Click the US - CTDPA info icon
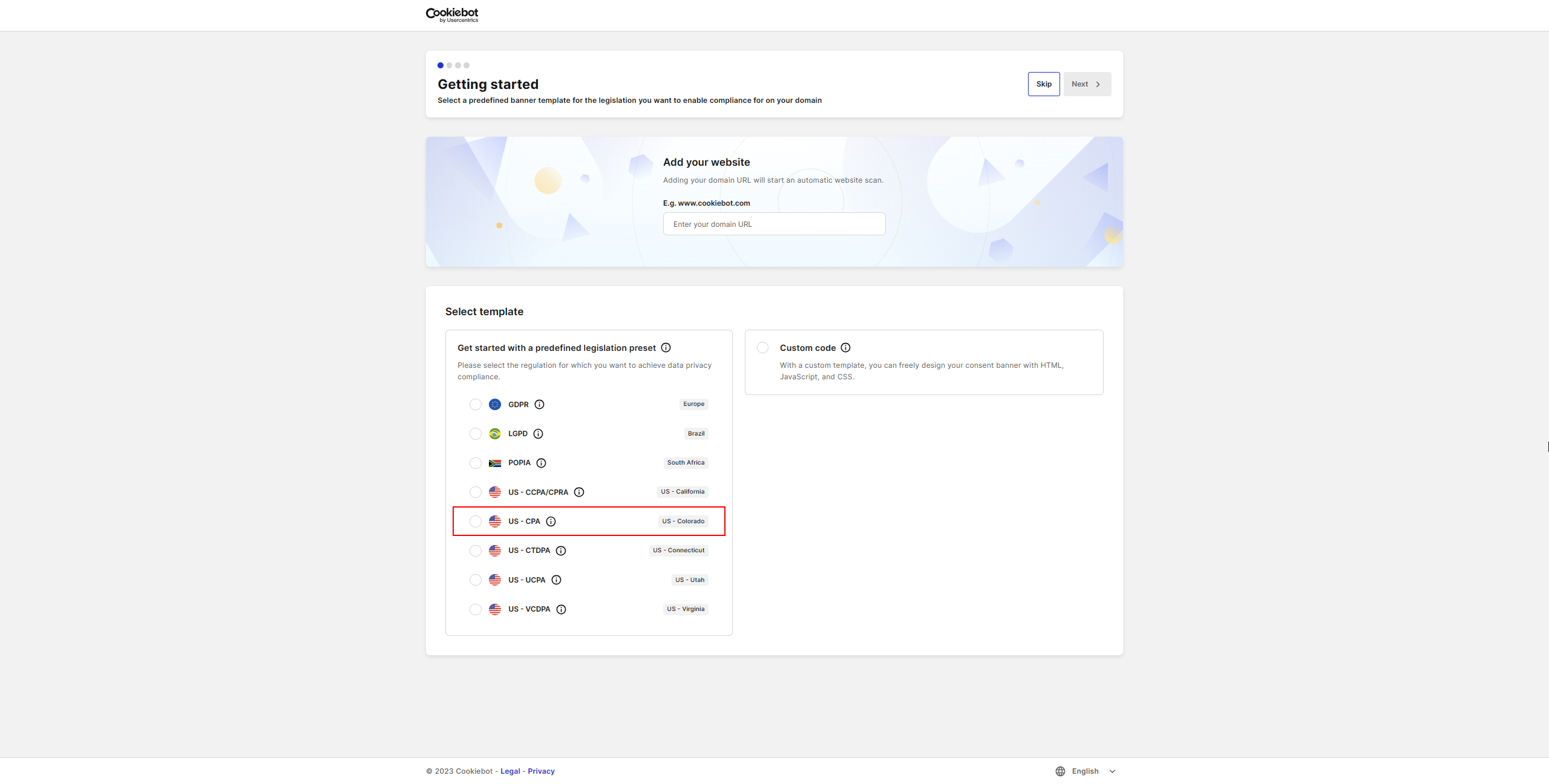 [560, 550]
